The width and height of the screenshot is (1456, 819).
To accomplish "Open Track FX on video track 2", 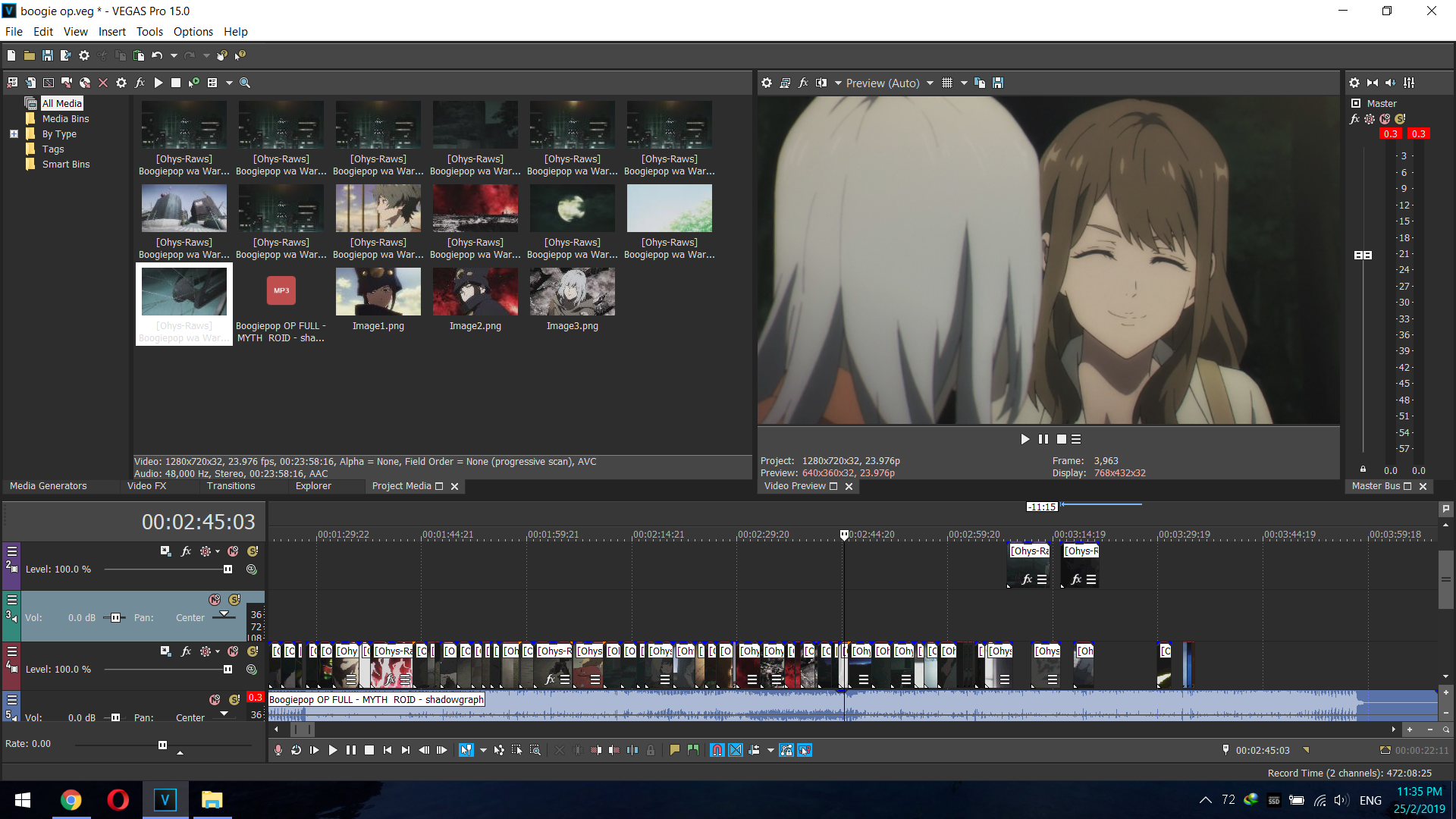I will tap(186, 551).
